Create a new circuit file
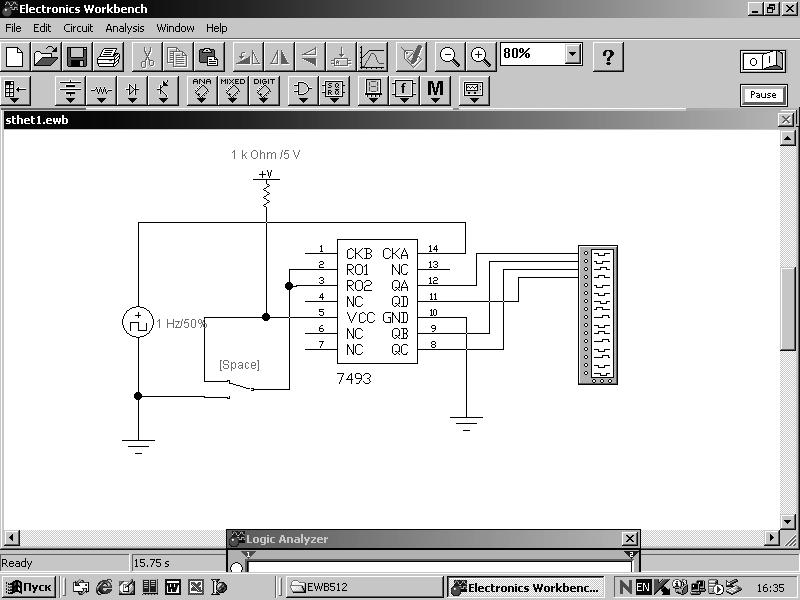The width and height of the screenshot is (800, 600). [15, 57]
